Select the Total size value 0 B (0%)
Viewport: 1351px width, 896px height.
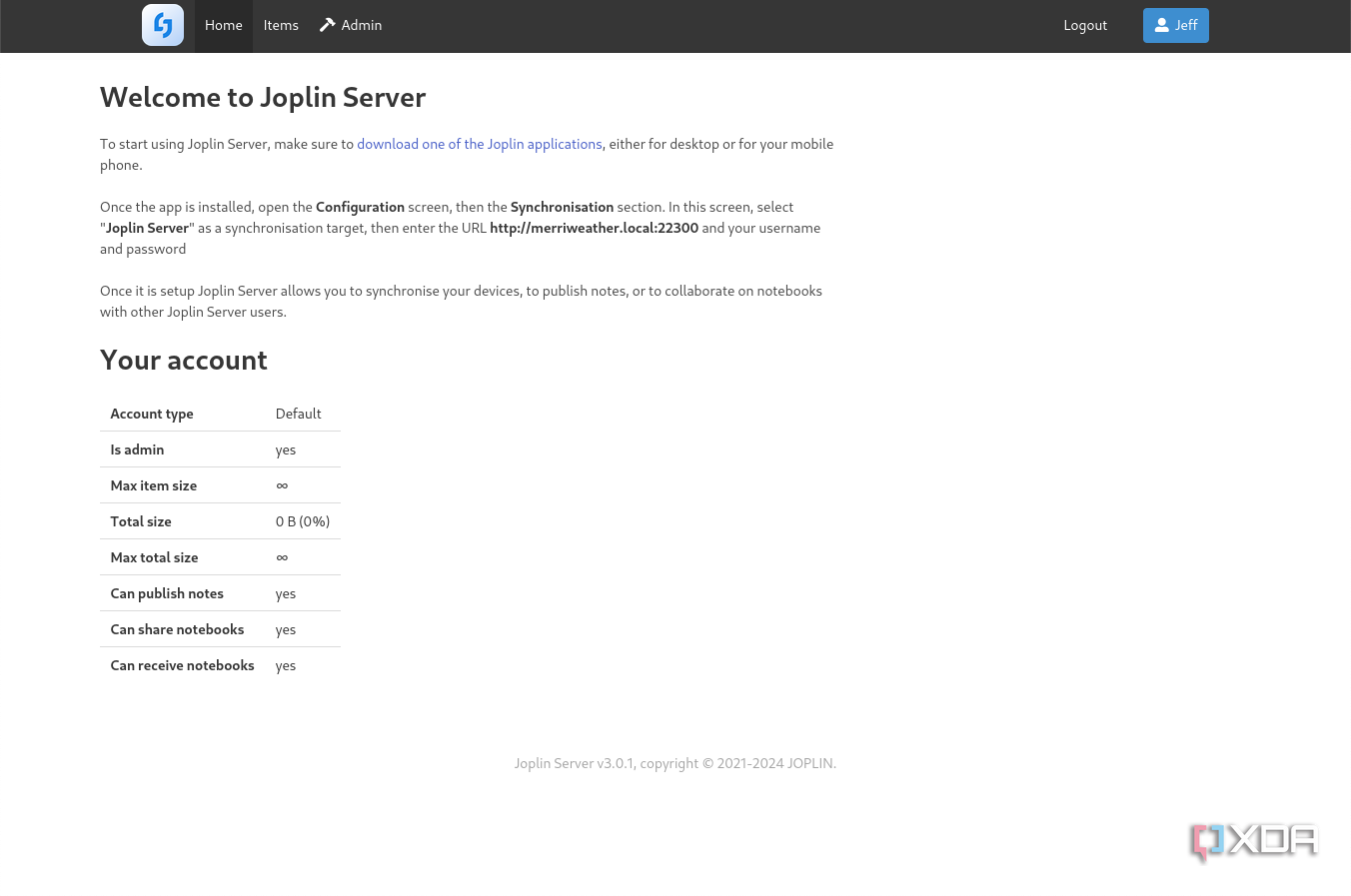[303, 521]
